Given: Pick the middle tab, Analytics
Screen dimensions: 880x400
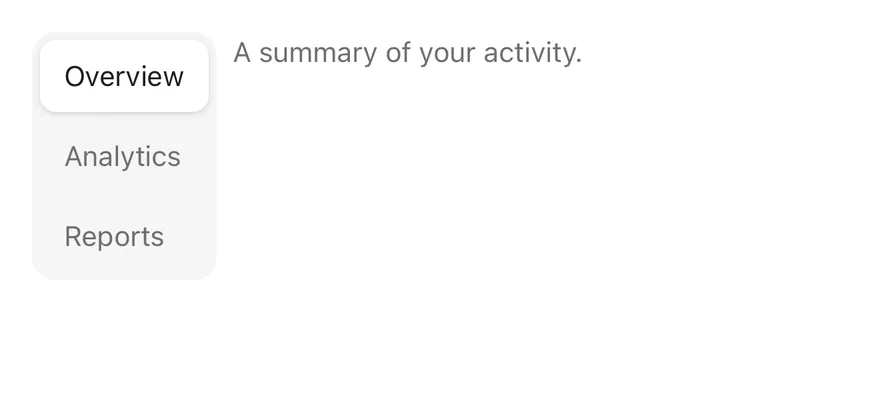Looking at the screenshot, I should pos(123,156).
